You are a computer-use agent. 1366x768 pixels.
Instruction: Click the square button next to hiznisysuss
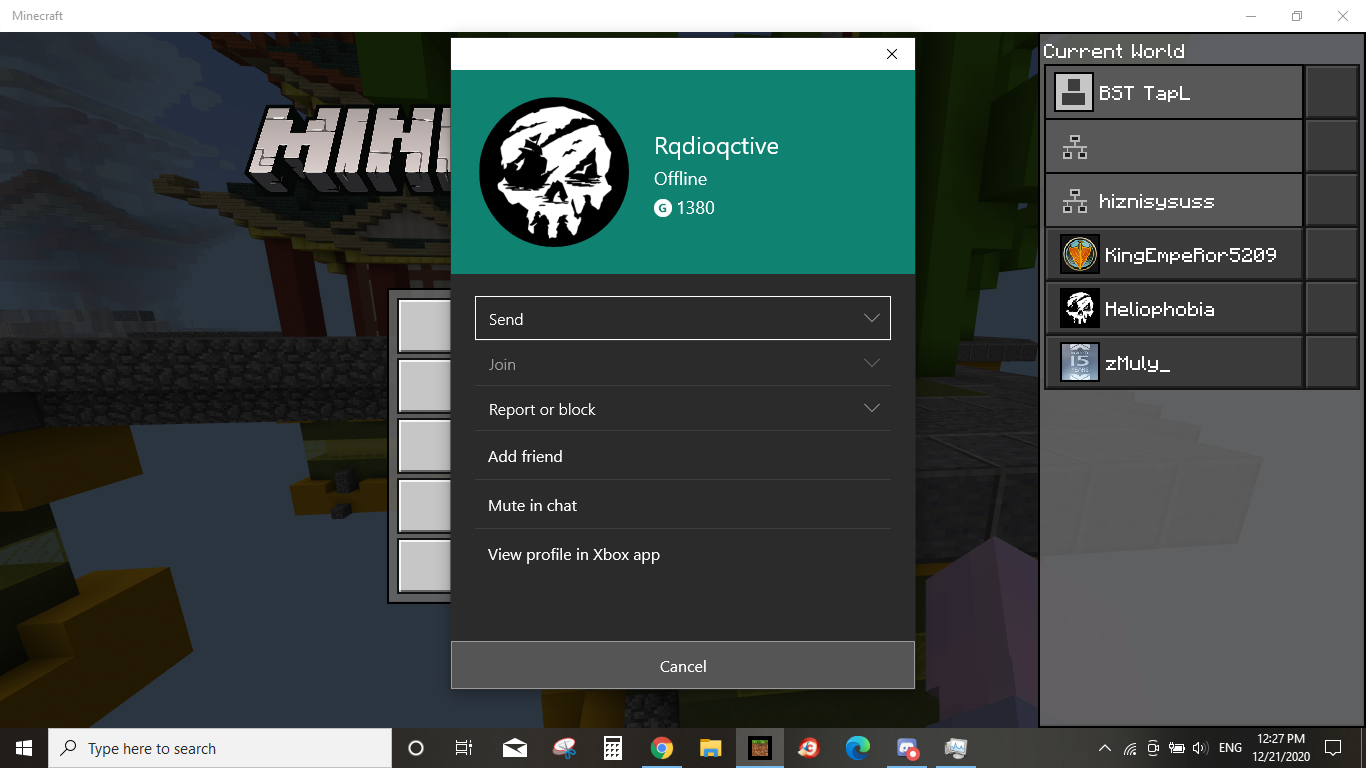(x=1331, y=201)
